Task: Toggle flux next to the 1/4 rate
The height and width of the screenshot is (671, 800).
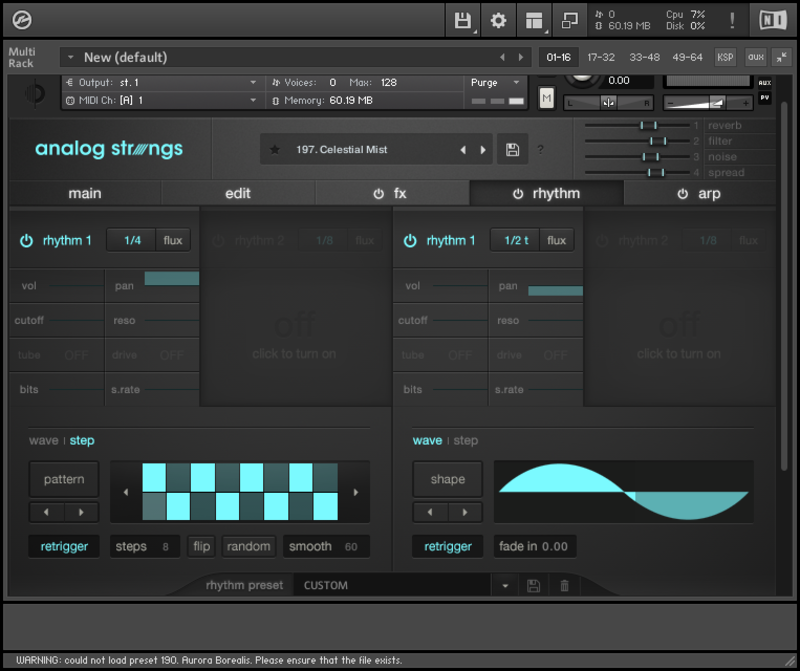Action: pyautogui.click(x=173, y=240)
